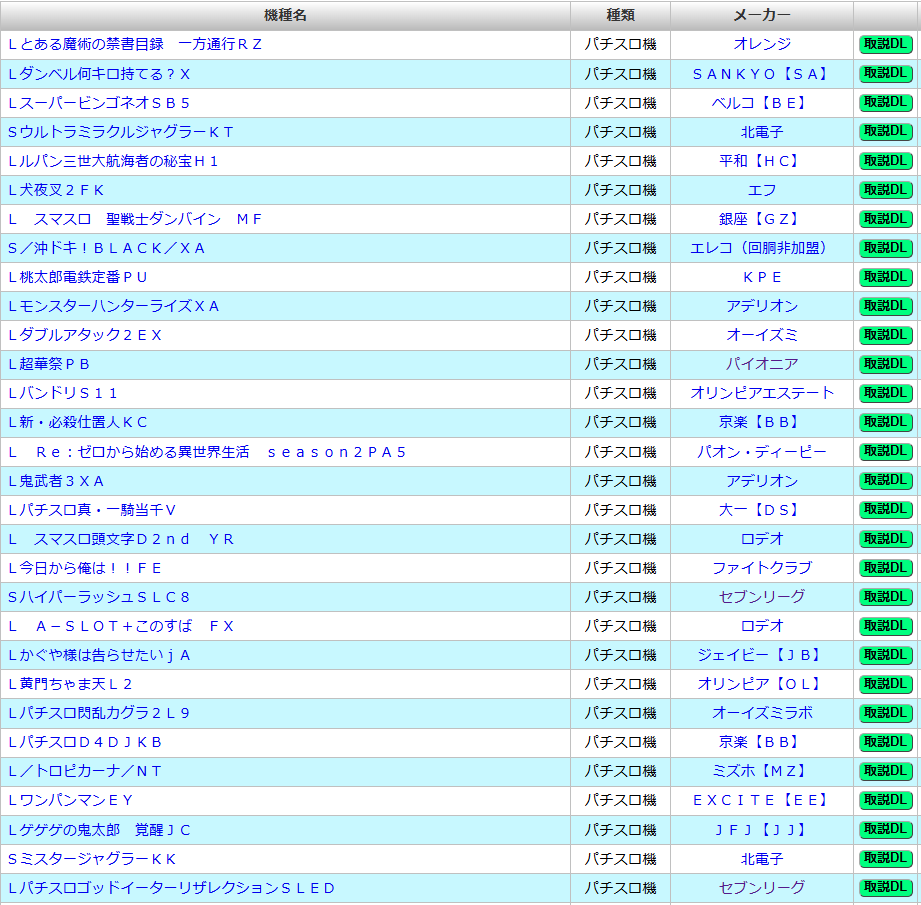Open the Ｌ超華祭ＰＢ machine link
This screenshot has height=905, width=921.
[x=49, y=364]
